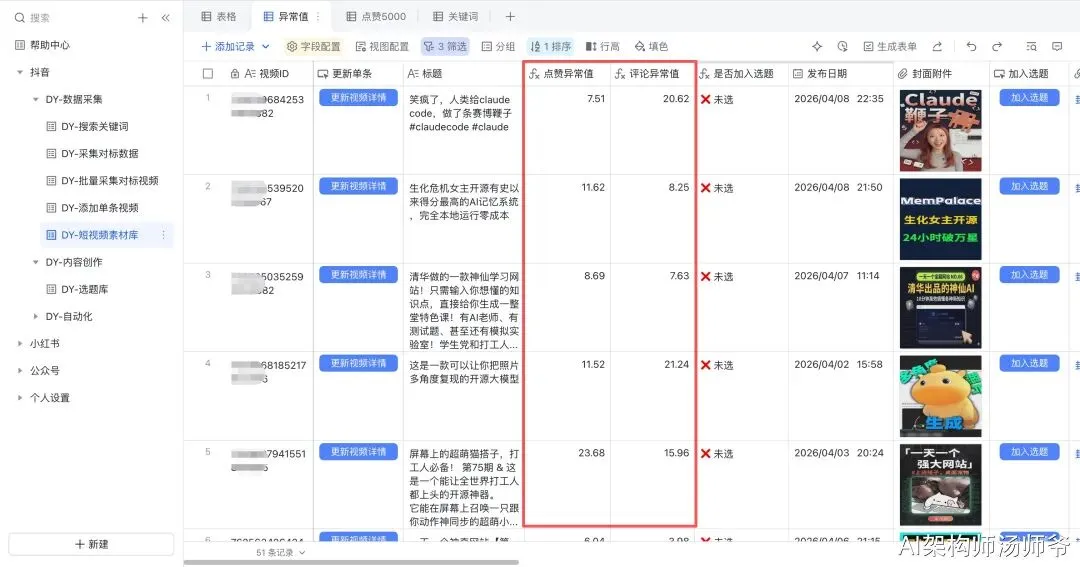Click the 标题 column header

tap(462, 74)
